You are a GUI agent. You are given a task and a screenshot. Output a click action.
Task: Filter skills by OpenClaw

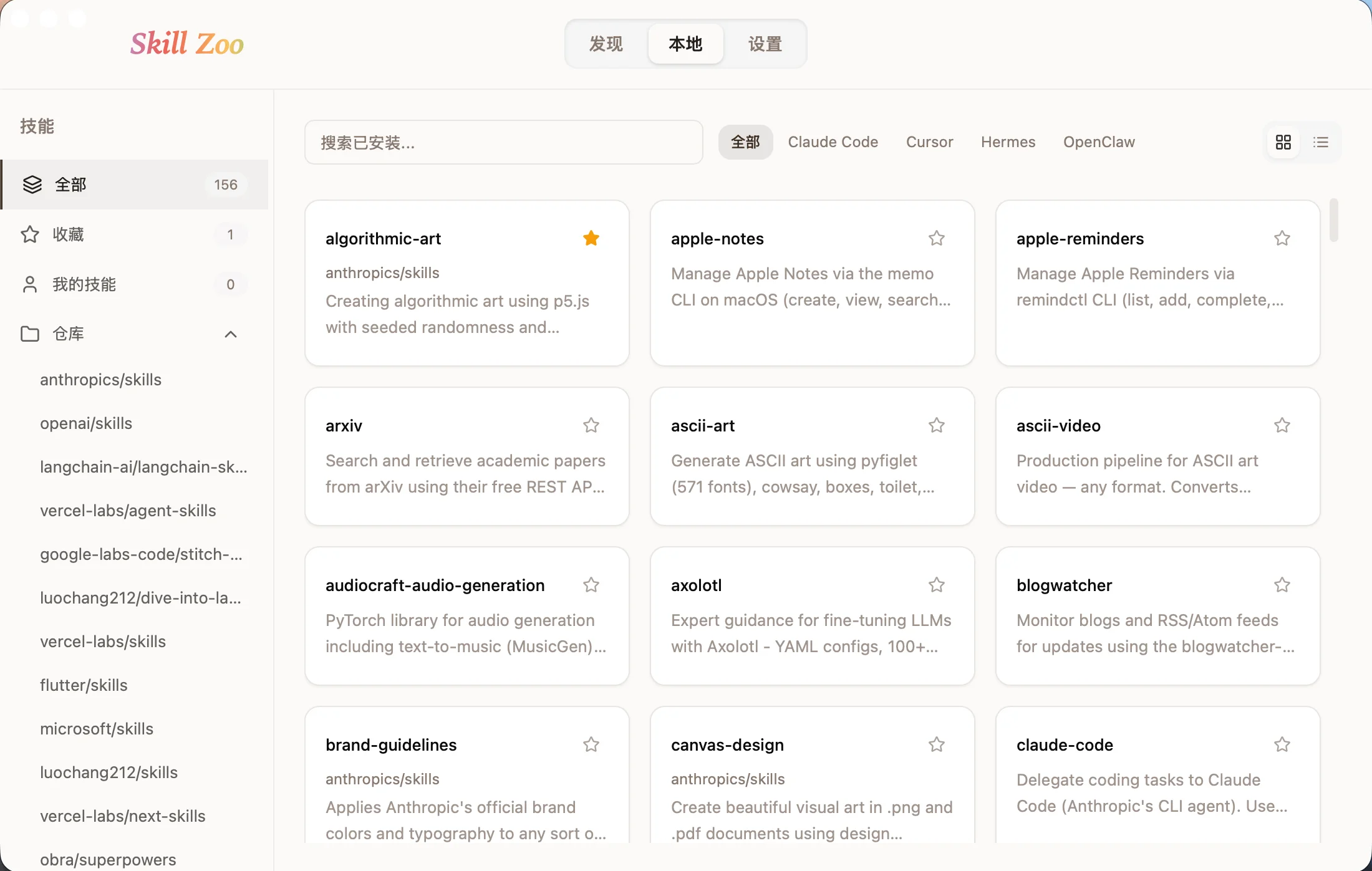1099,142
